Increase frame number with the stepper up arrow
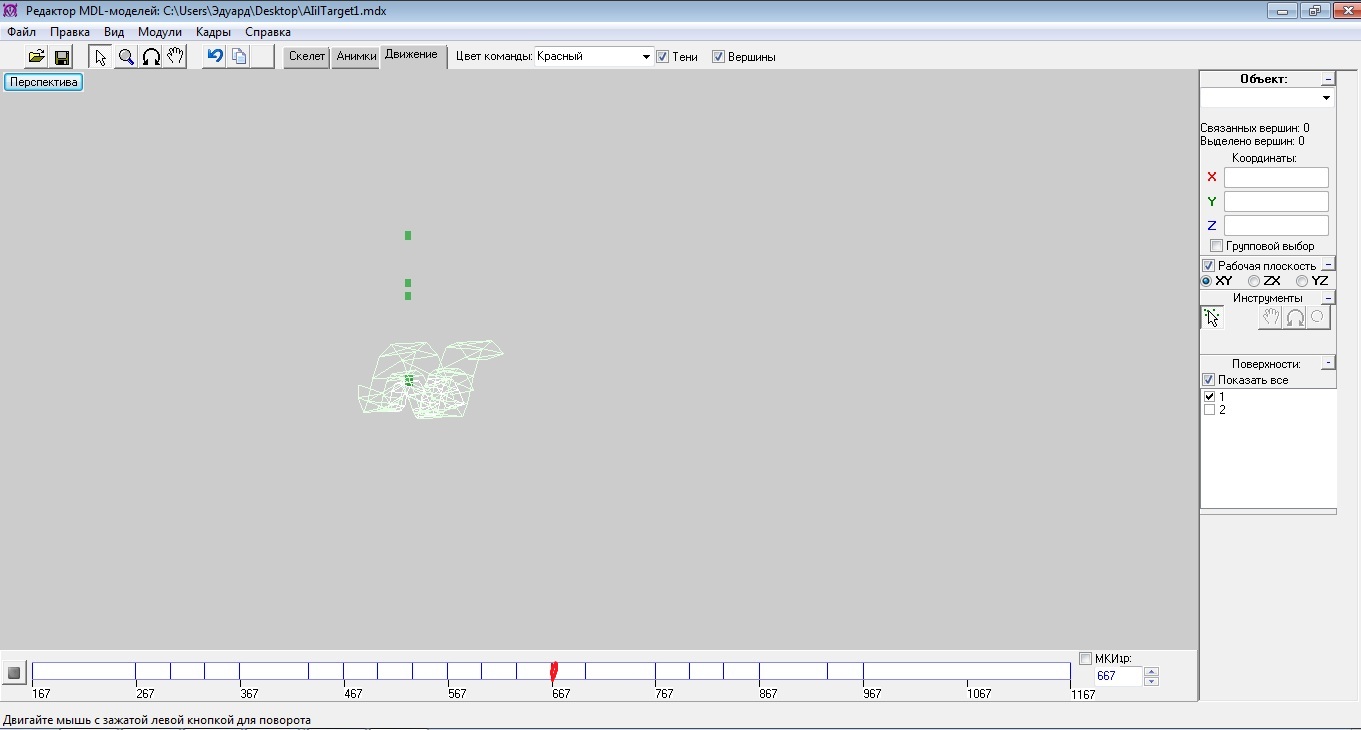Viewport: 1361px width, 730px height. click(x=1151, y=671)
